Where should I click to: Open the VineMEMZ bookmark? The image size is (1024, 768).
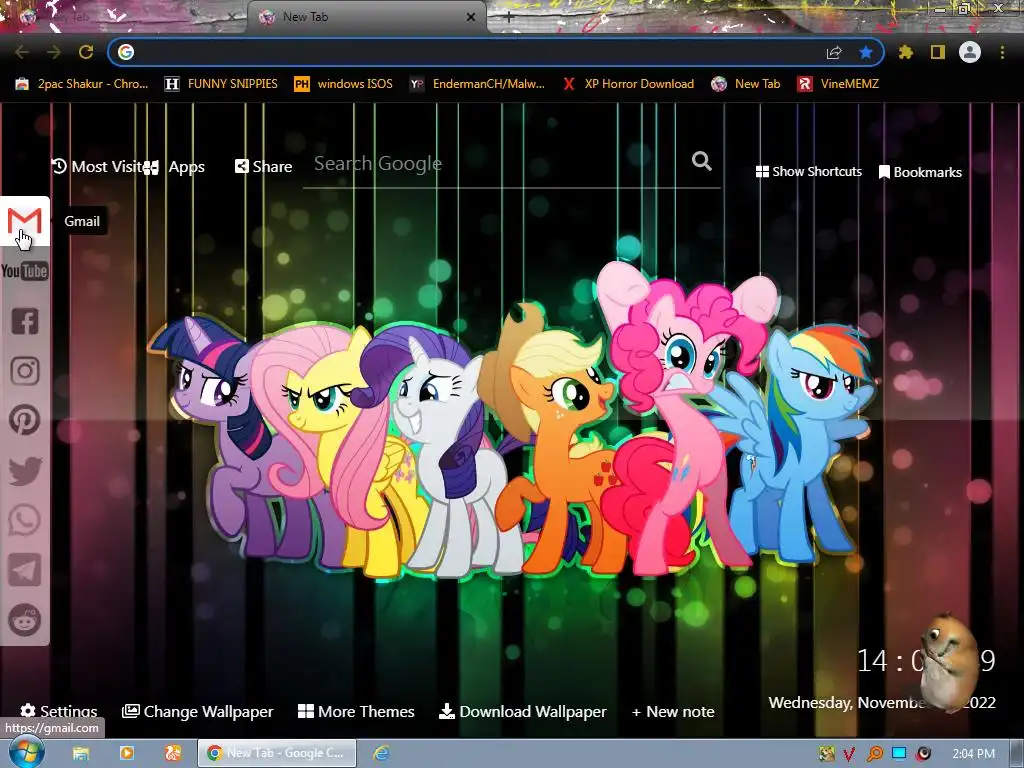(838, 84)
